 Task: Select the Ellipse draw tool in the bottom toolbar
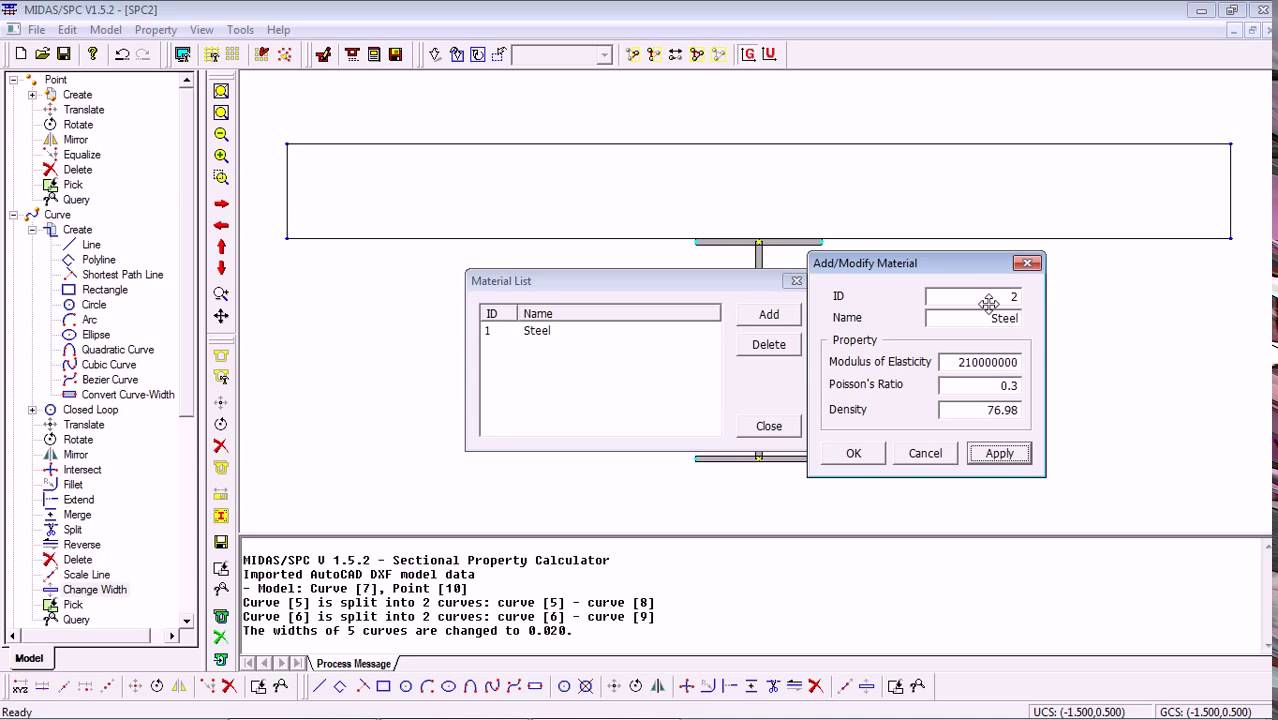[x=448, y=686]
